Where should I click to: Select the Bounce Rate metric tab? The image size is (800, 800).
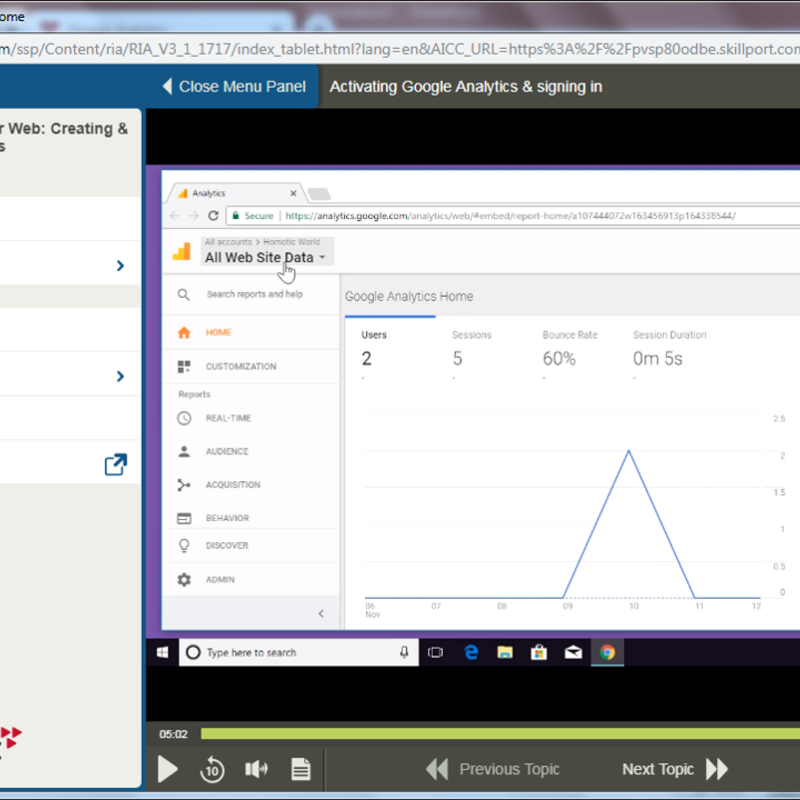point(569,349)
